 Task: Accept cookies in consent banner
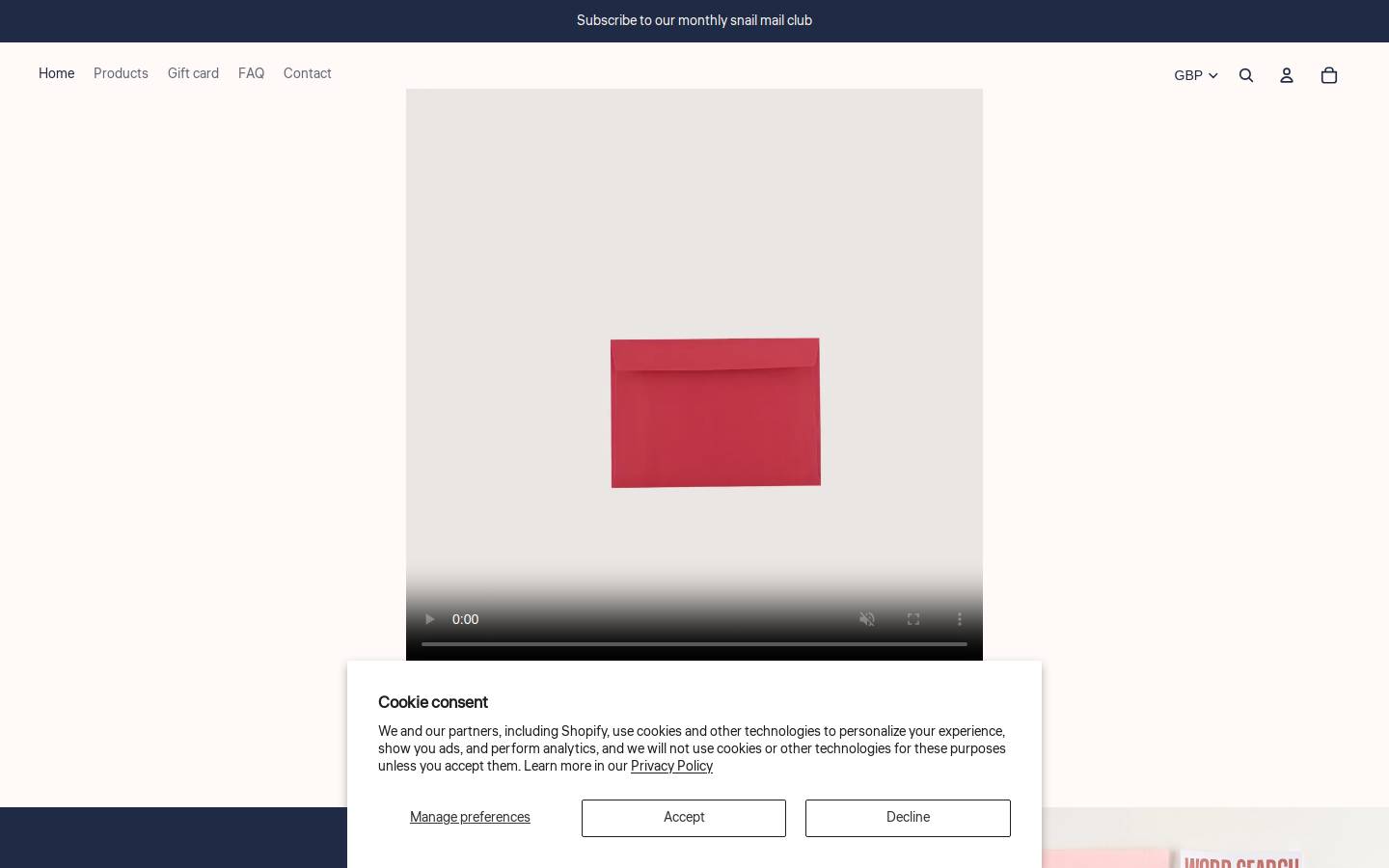coord(684,818)
